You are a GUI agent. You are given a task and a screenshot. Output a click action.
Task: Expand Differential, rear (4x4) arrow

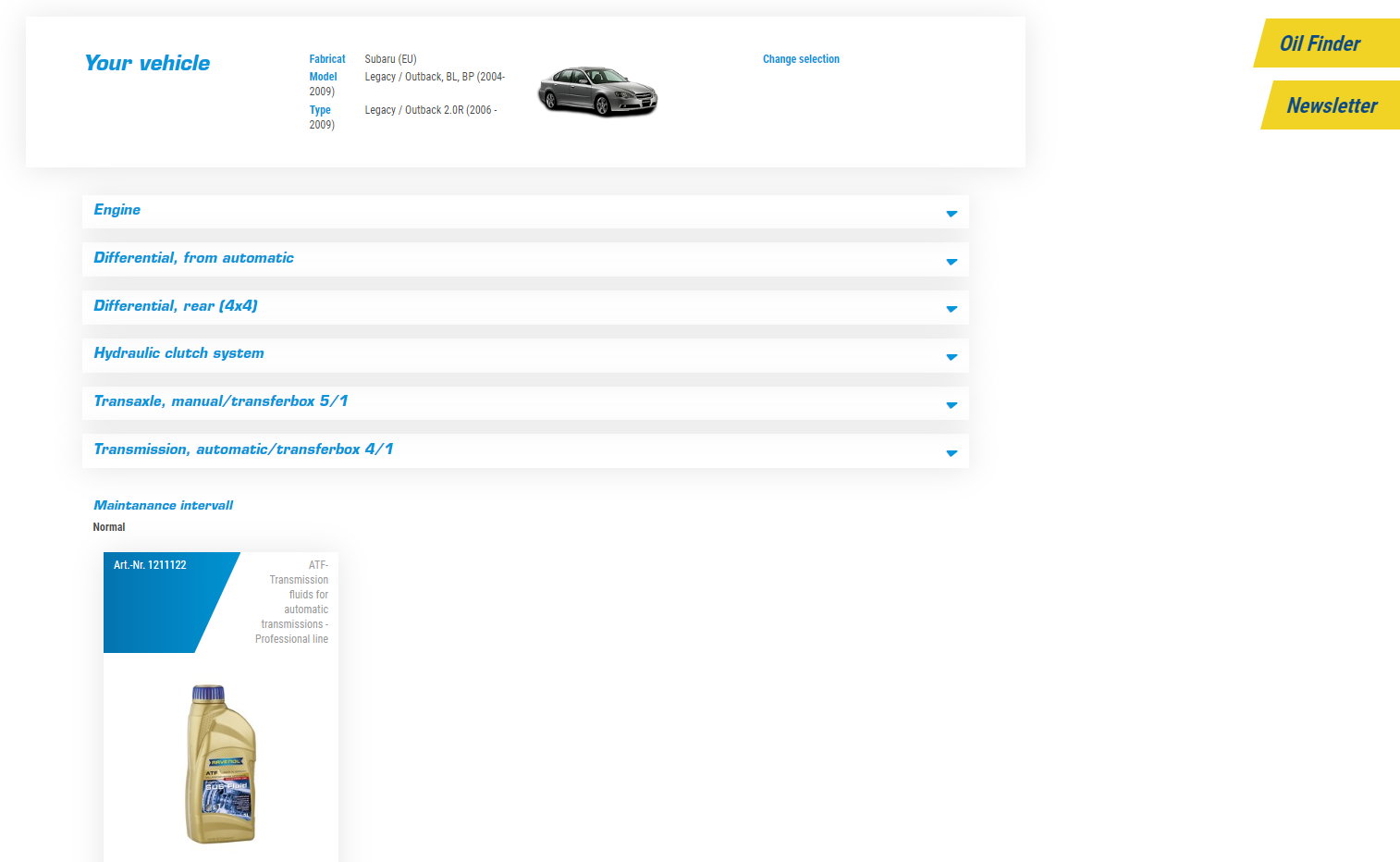click(x=952, y=309)
